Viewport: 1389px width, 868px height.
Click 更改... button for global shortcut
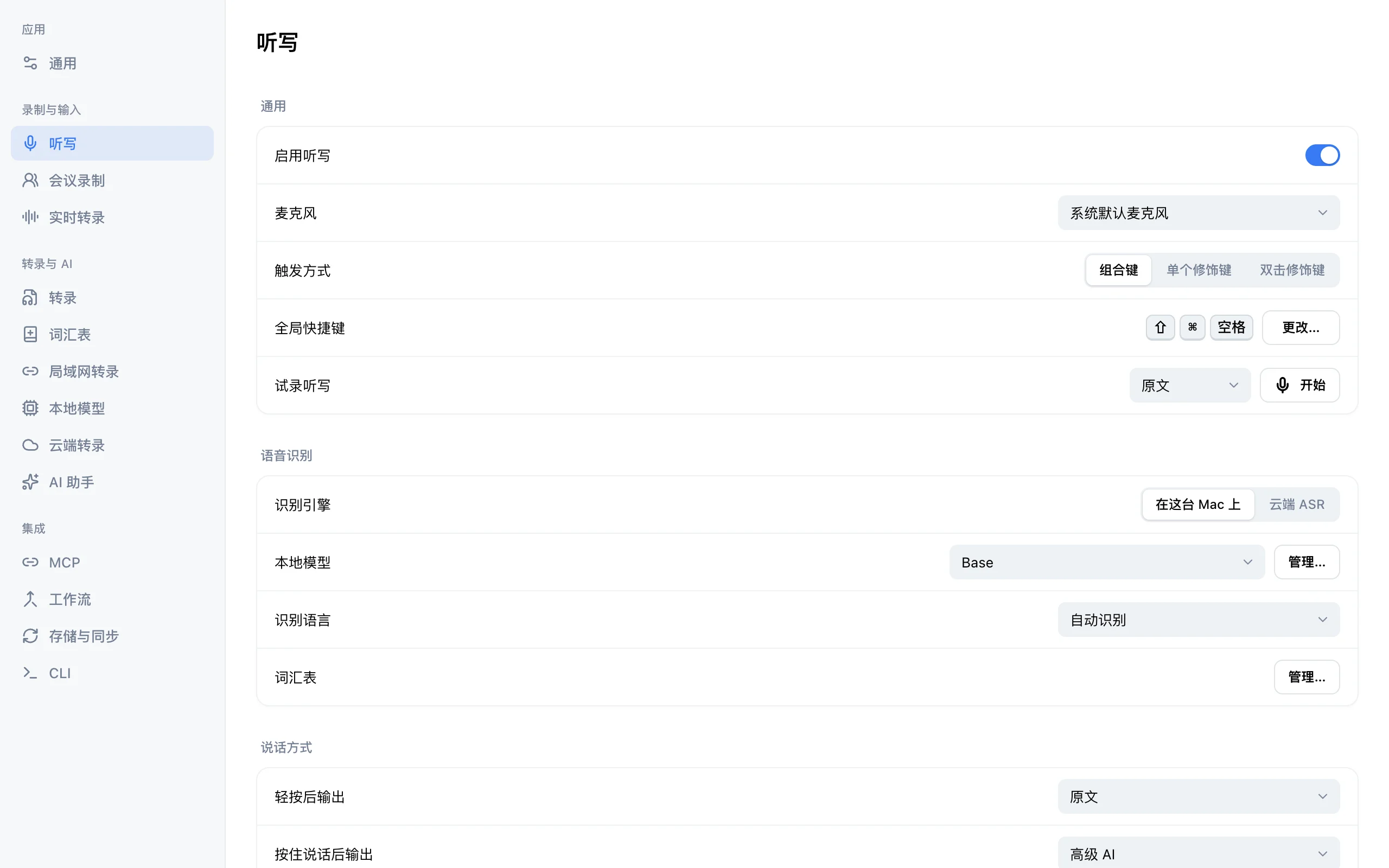coord(1301,327)
